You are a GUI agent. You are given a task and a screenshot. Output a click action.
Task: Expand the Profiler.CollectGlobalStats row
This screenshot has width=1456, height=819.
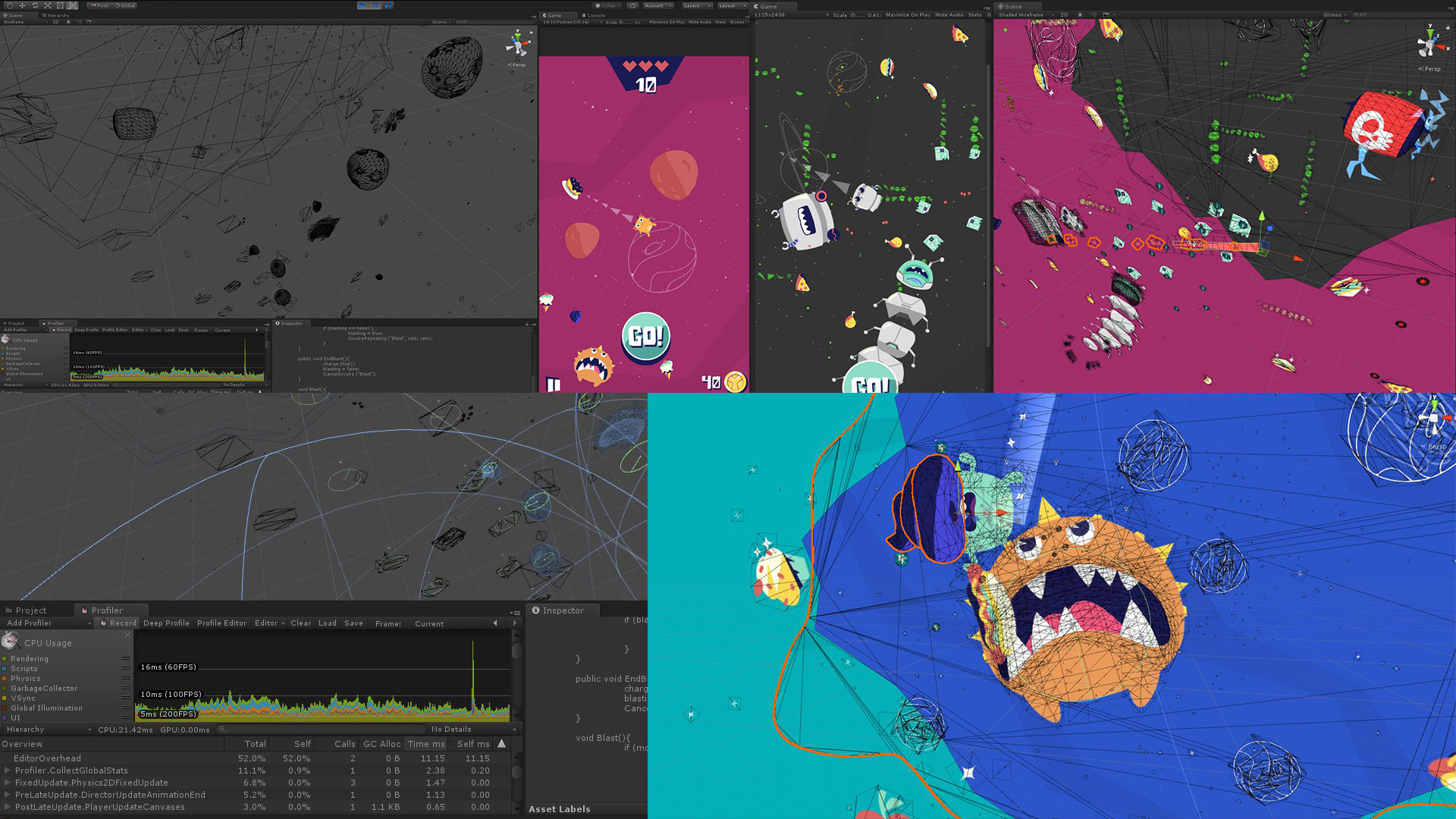[x=8, y=770]
